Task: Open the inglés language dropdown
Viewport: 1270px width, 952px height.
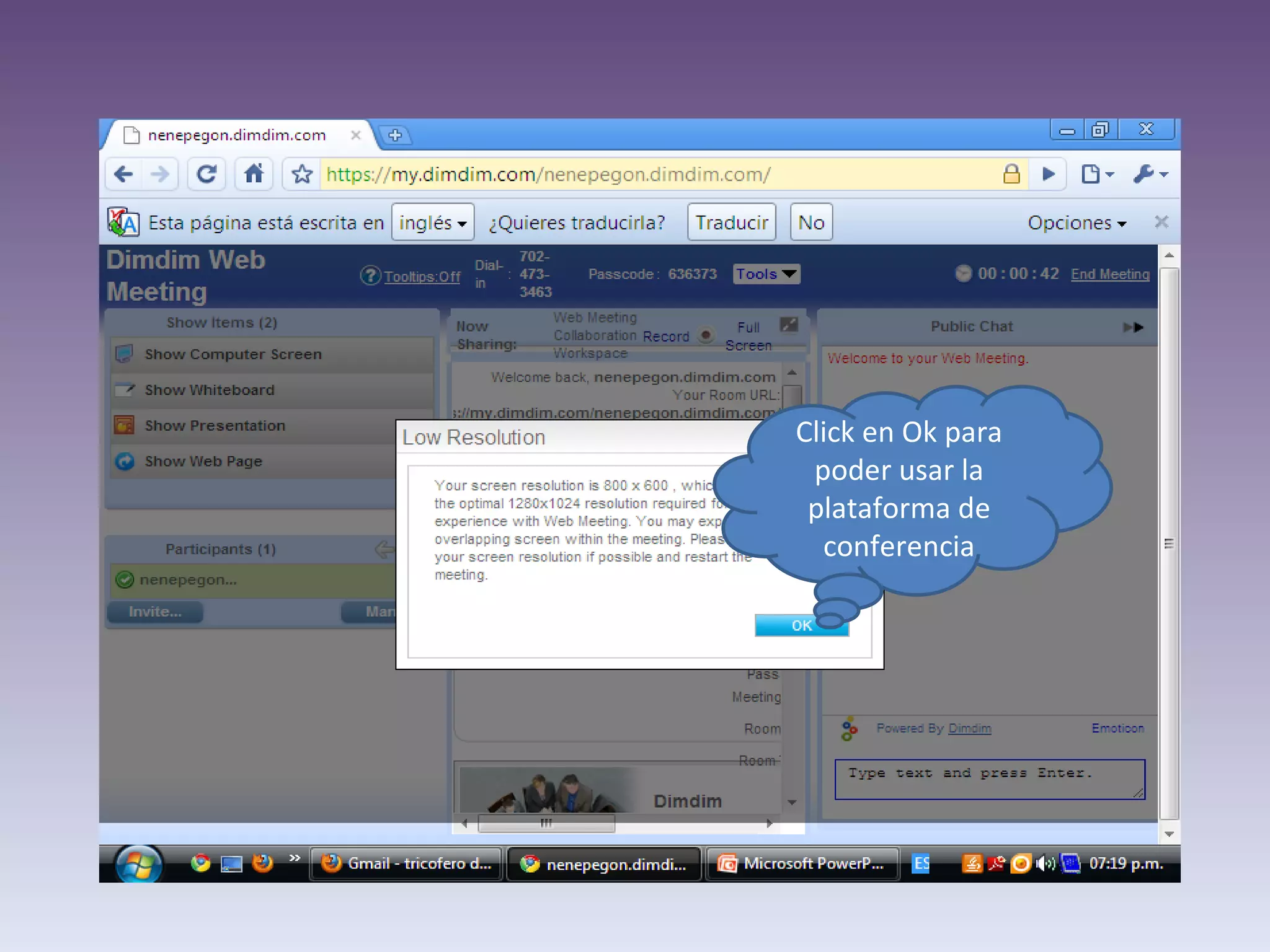Action: point(432,222)
